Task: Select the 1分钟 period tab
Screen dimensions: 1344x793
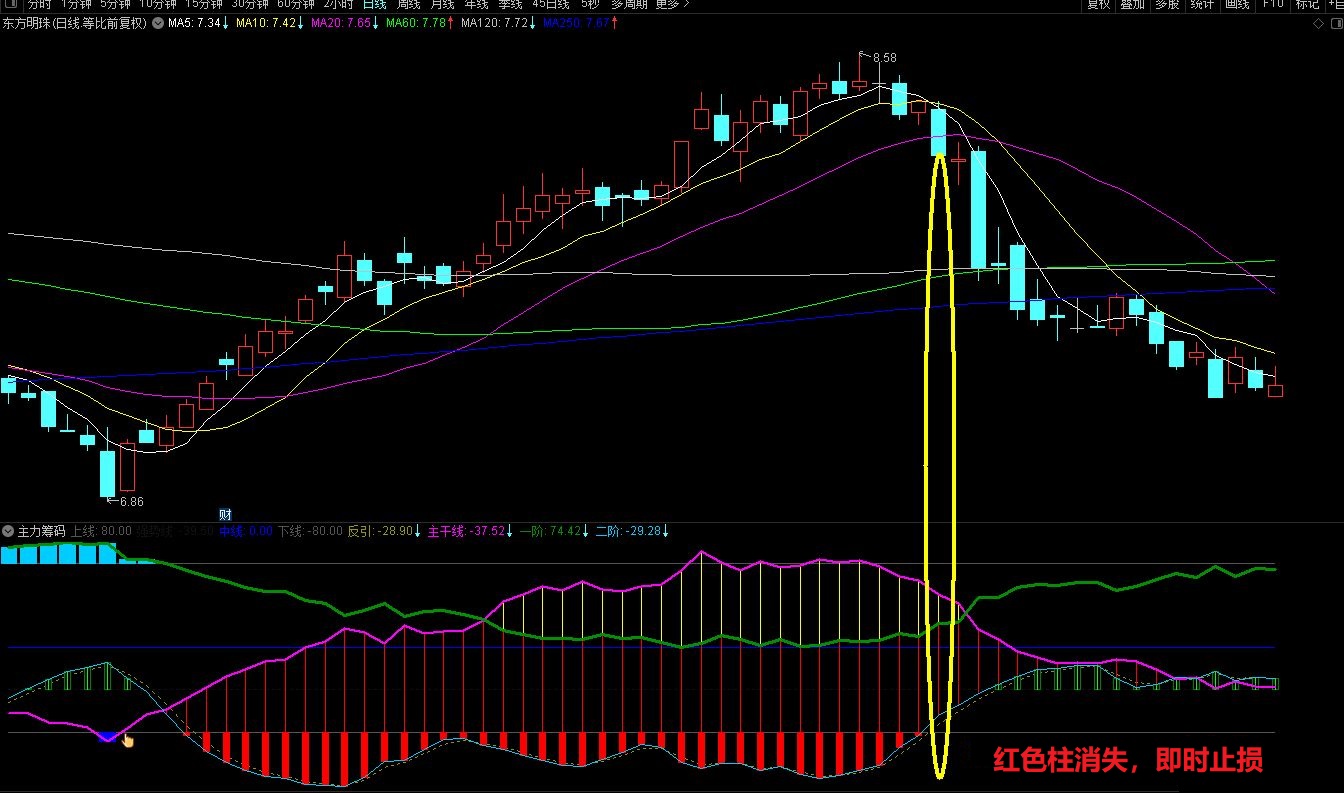Action: 76,4
